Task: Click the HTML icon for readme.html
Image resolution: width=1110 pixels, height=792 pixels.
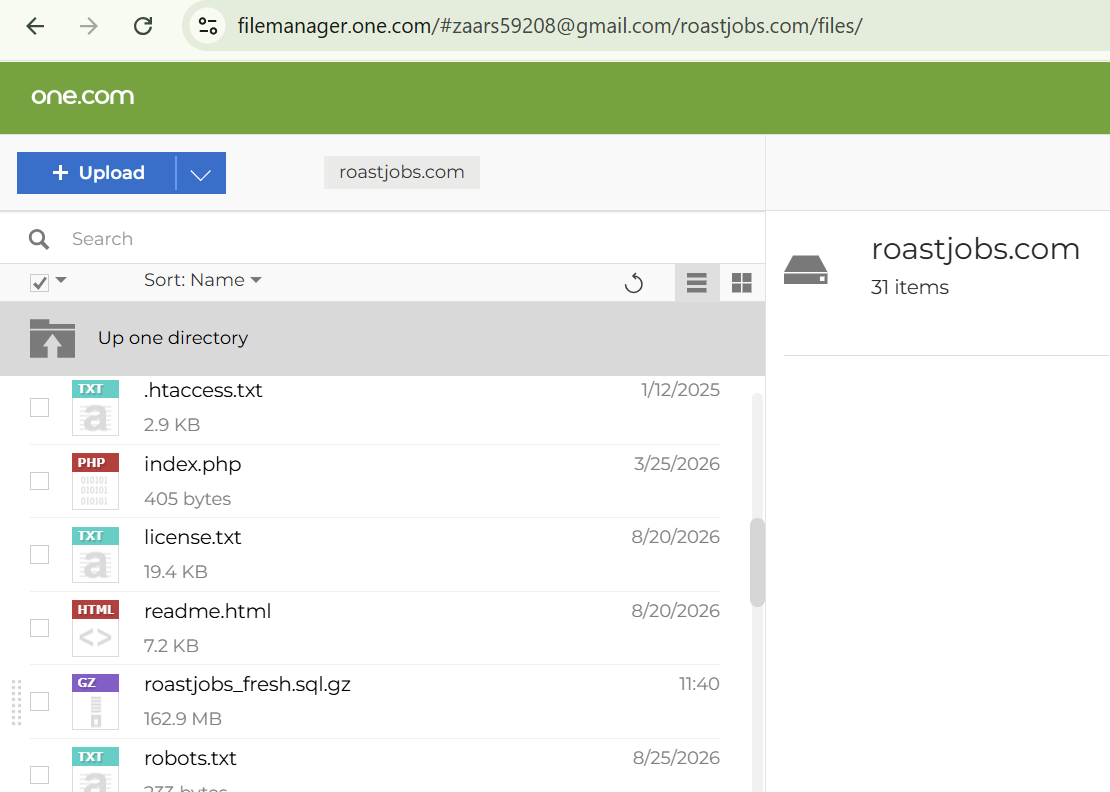Action: [96, 629]
